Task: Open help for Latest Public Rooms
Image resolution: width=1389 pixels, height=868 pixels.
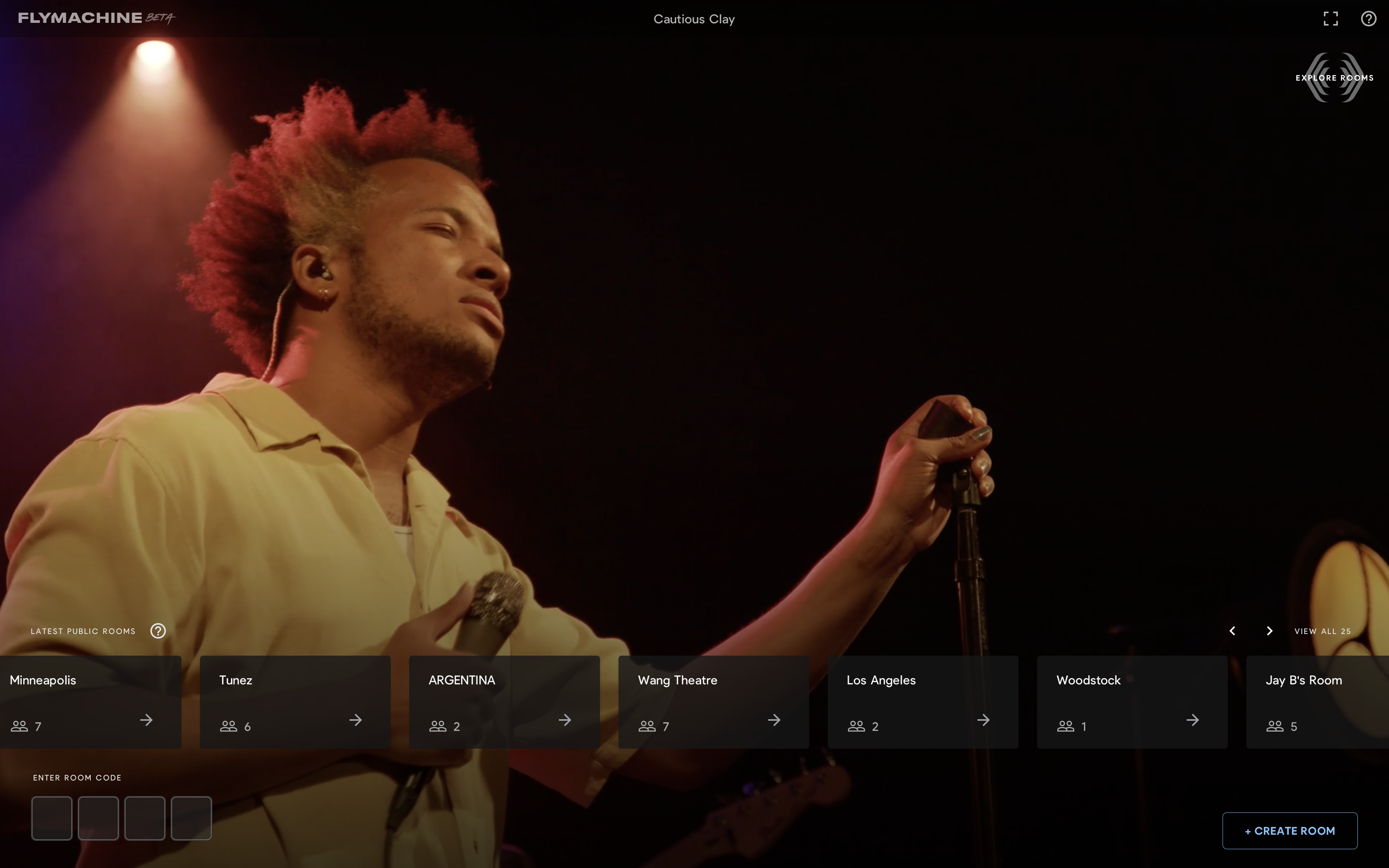Action: [158, 631]
